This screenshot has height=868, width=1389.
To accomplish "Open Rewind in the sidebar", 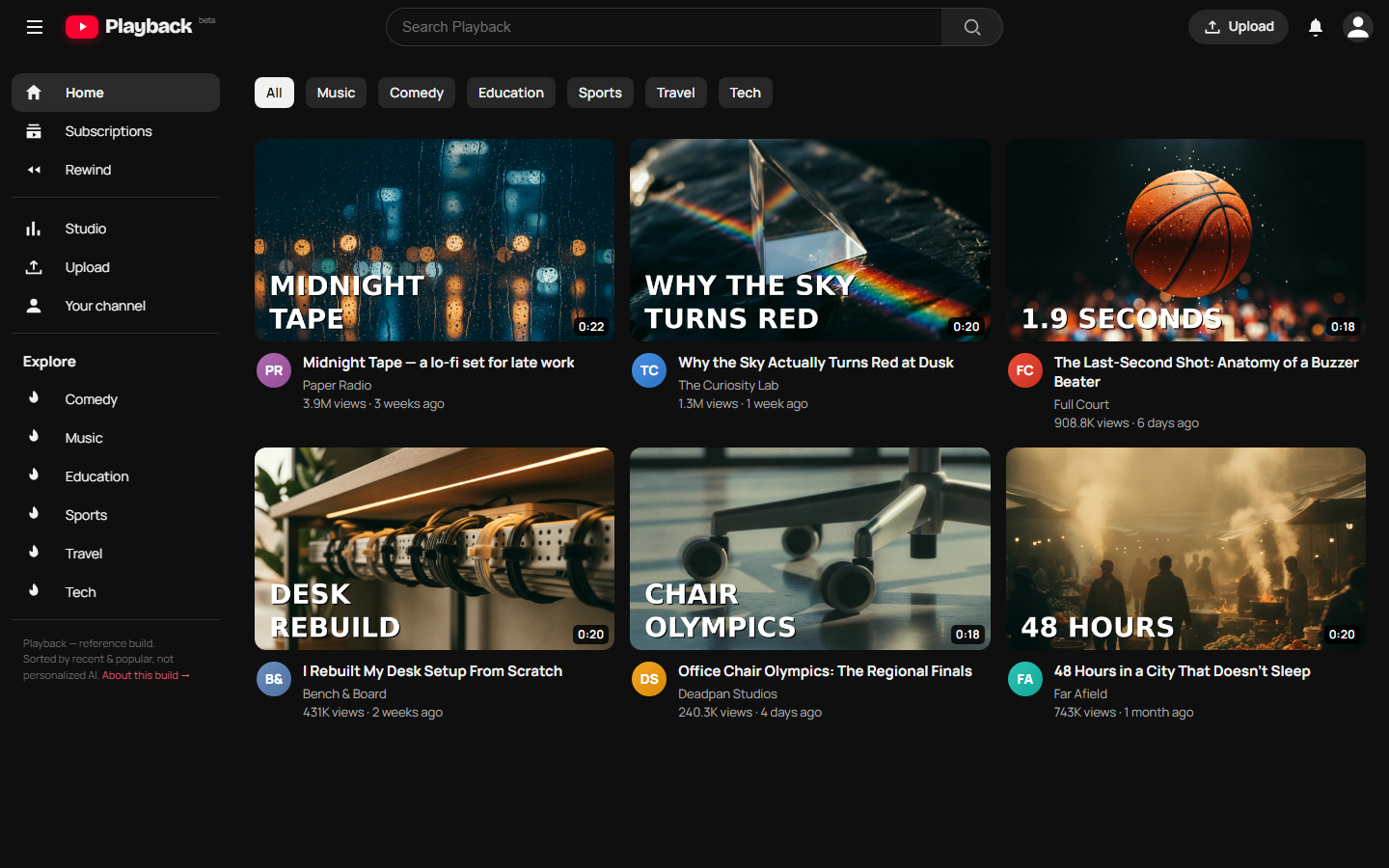I will pos(116,170).
